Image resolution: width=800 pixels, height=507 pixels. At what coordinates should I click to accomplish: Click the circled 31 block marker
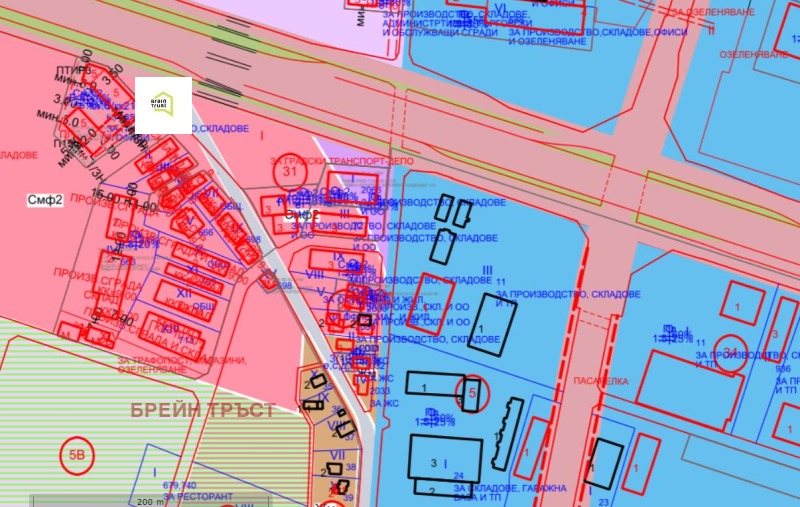click(x=291, y=172)
